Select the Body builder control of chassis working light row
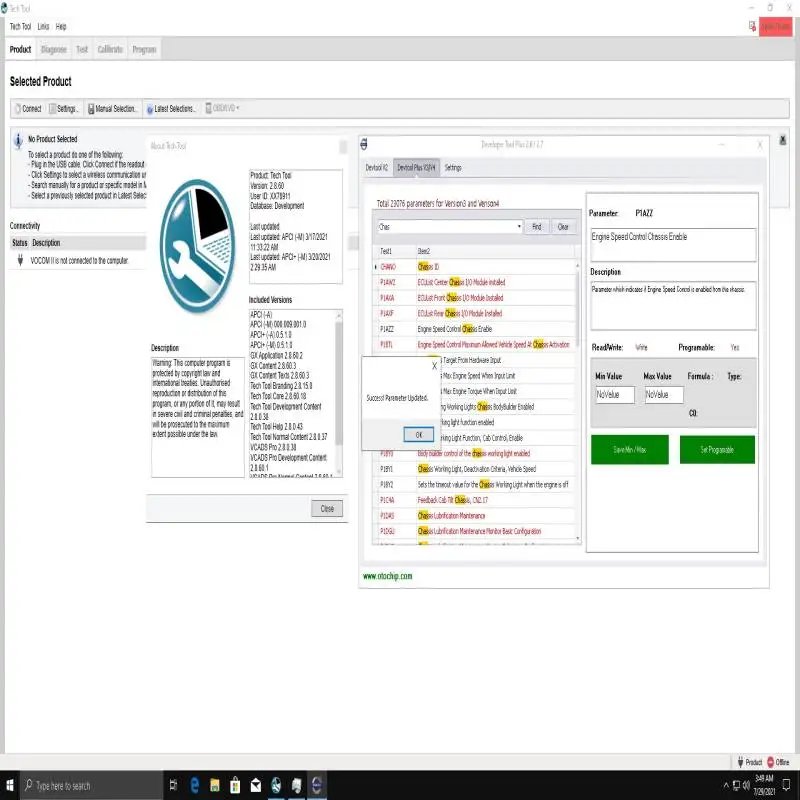 click(x=474, y=454)
